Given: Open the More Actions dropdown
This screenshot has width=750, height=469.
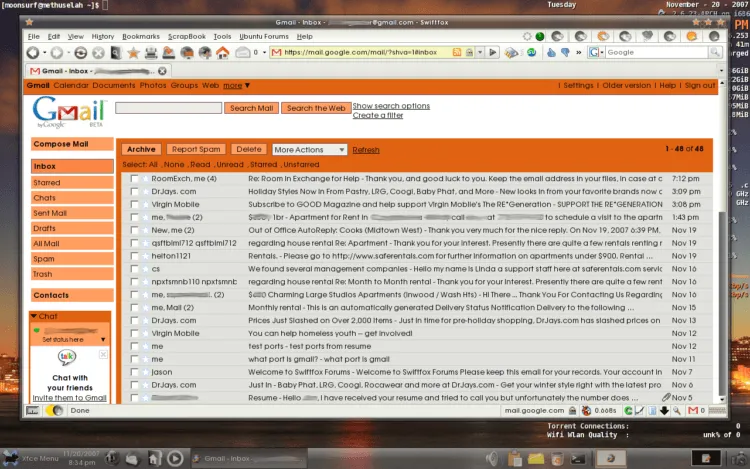Looking at the screenshot, I should 309,150.
